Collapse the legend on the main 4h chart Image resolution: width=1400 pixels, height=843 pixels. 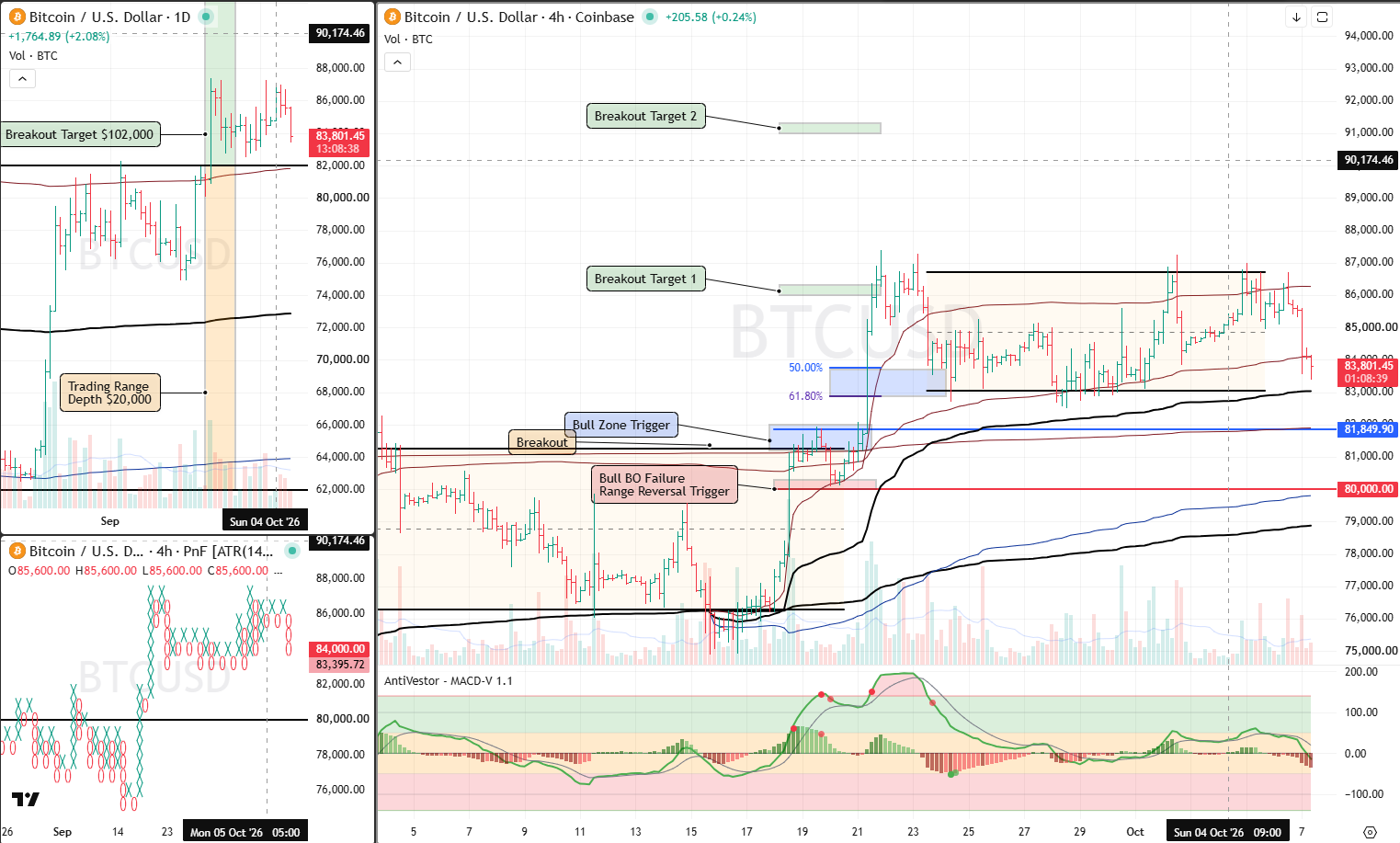click(397, 63)
